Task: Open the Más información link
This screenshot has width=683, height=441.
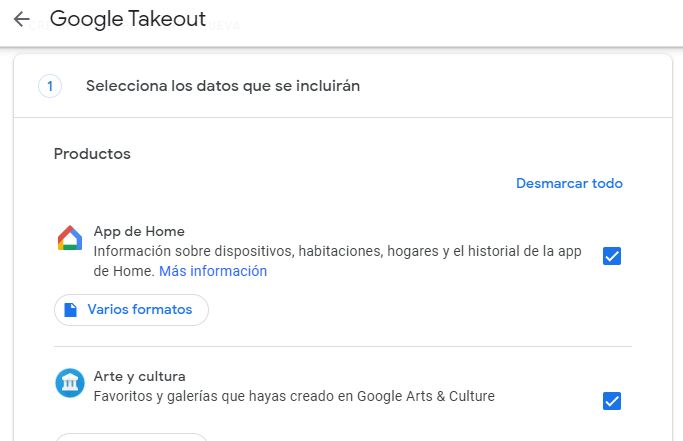Action: (213, 271)
